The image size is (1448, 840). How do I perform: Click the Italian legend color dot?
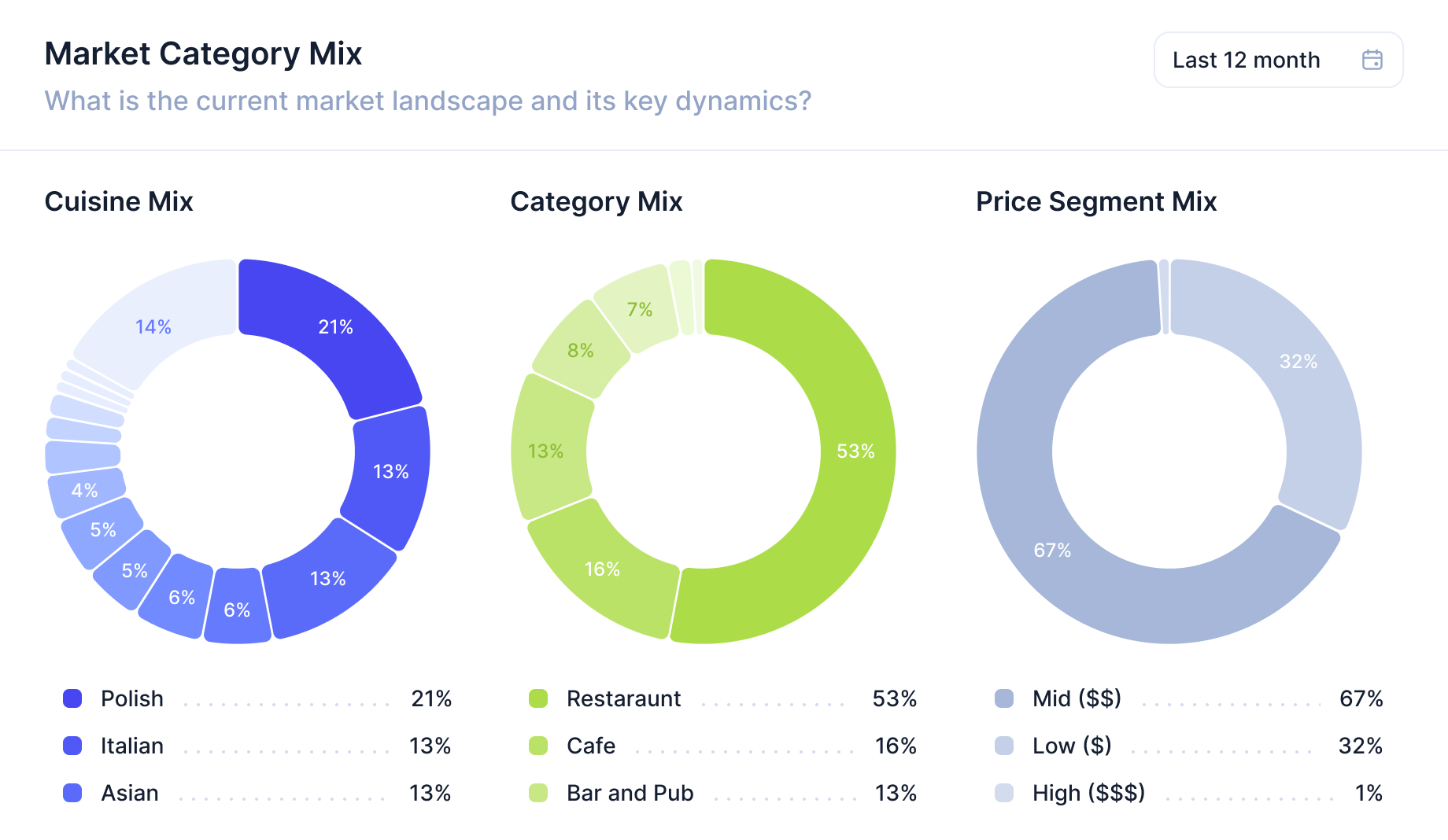72,746
